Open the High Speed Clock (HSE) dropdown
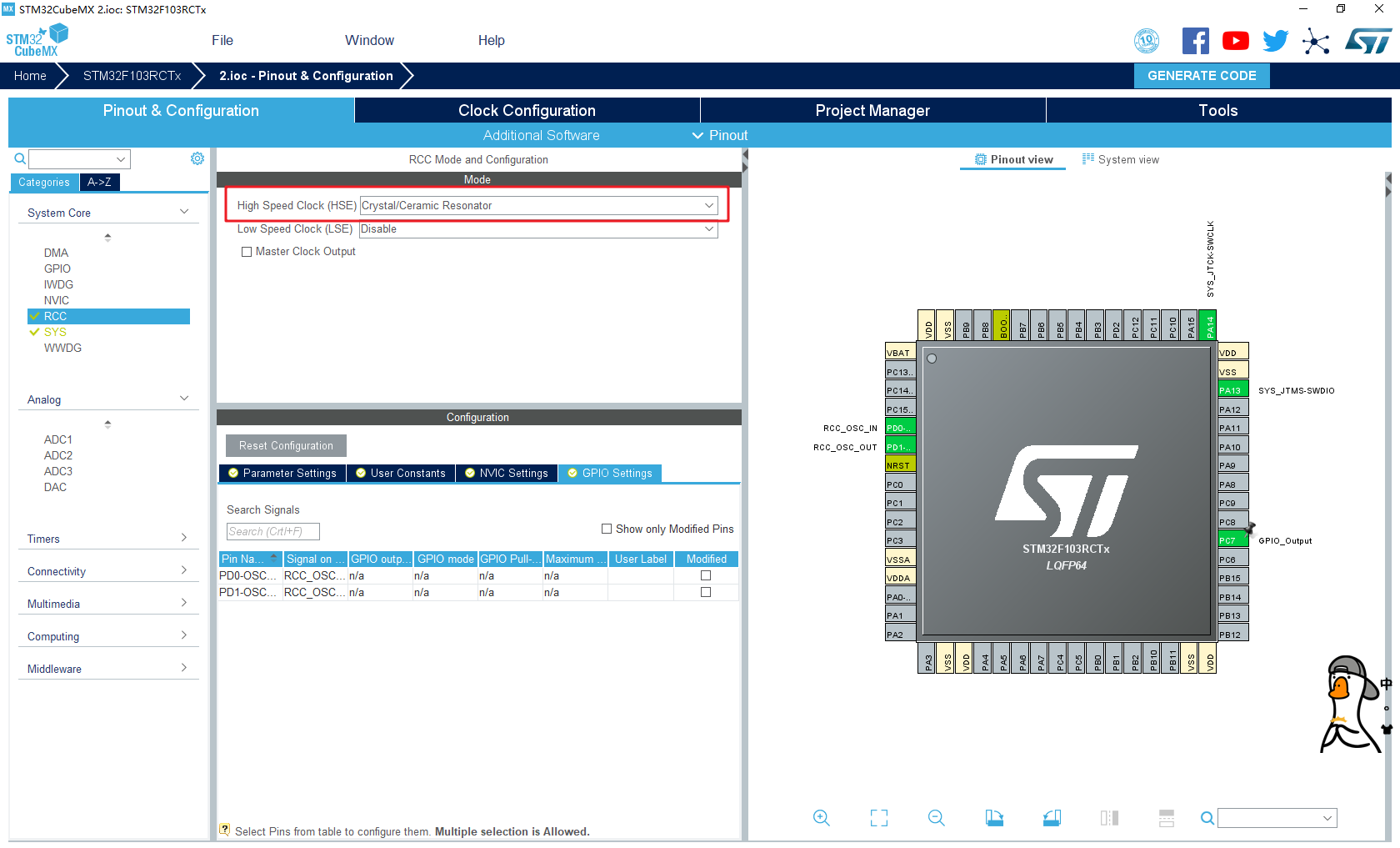1400x848 pixels. pyautogui.click(x=538, y=205)
